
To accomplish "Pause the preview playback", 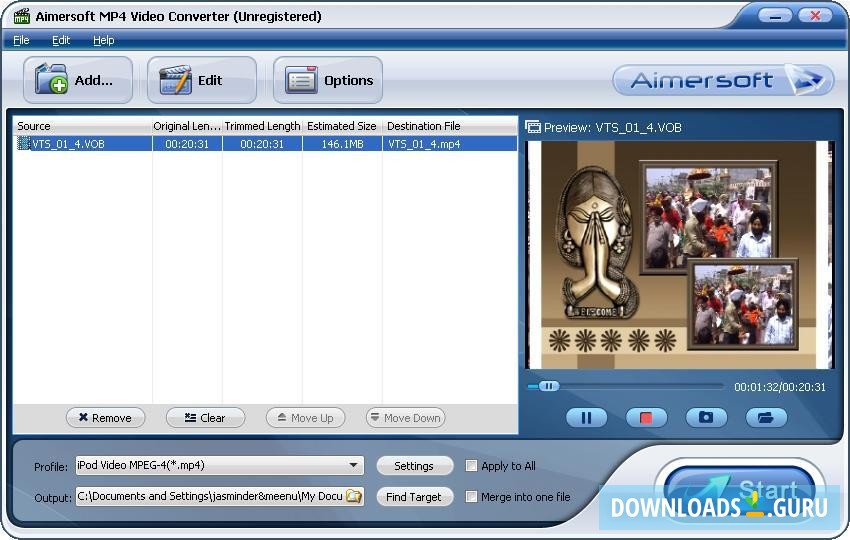I will point(587,417).
